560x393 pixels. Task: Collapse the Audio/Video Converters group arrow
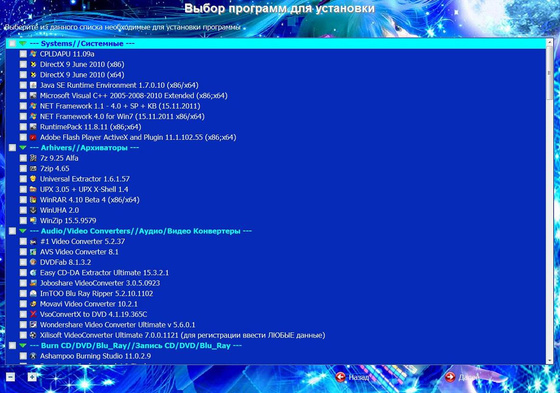tap(23, 231)
